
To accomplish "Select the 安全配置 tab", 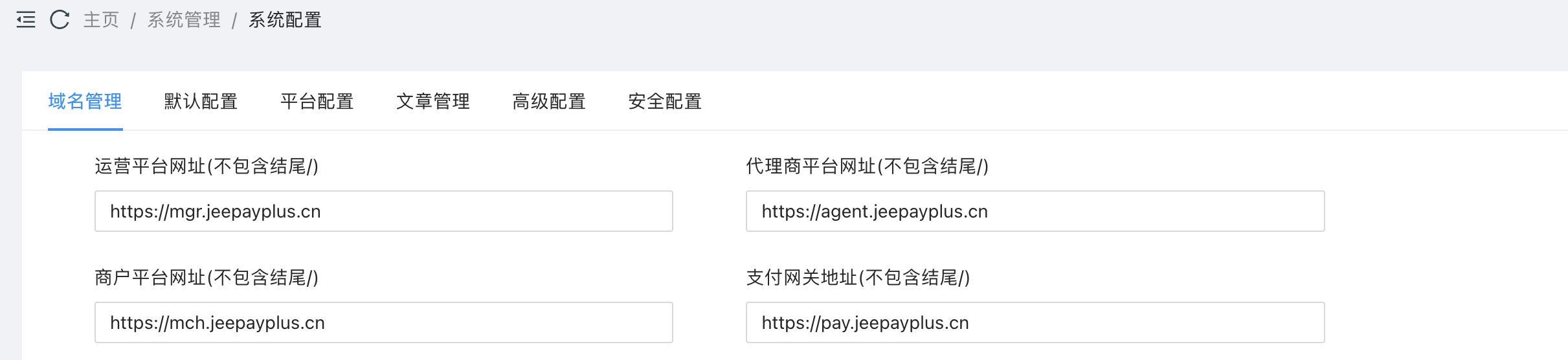I will (665, 102).
